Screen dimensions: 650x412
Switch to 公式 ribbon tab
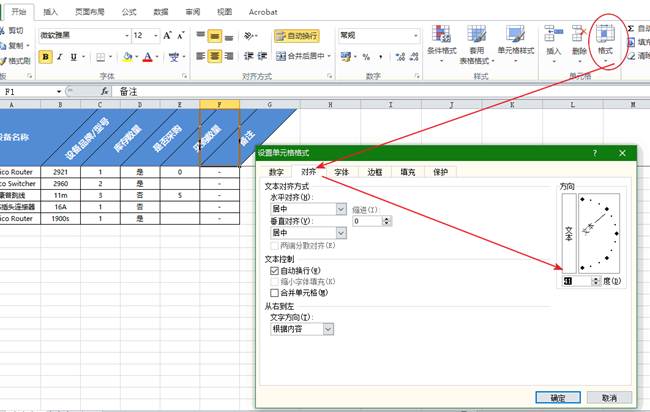click(129, 12)
